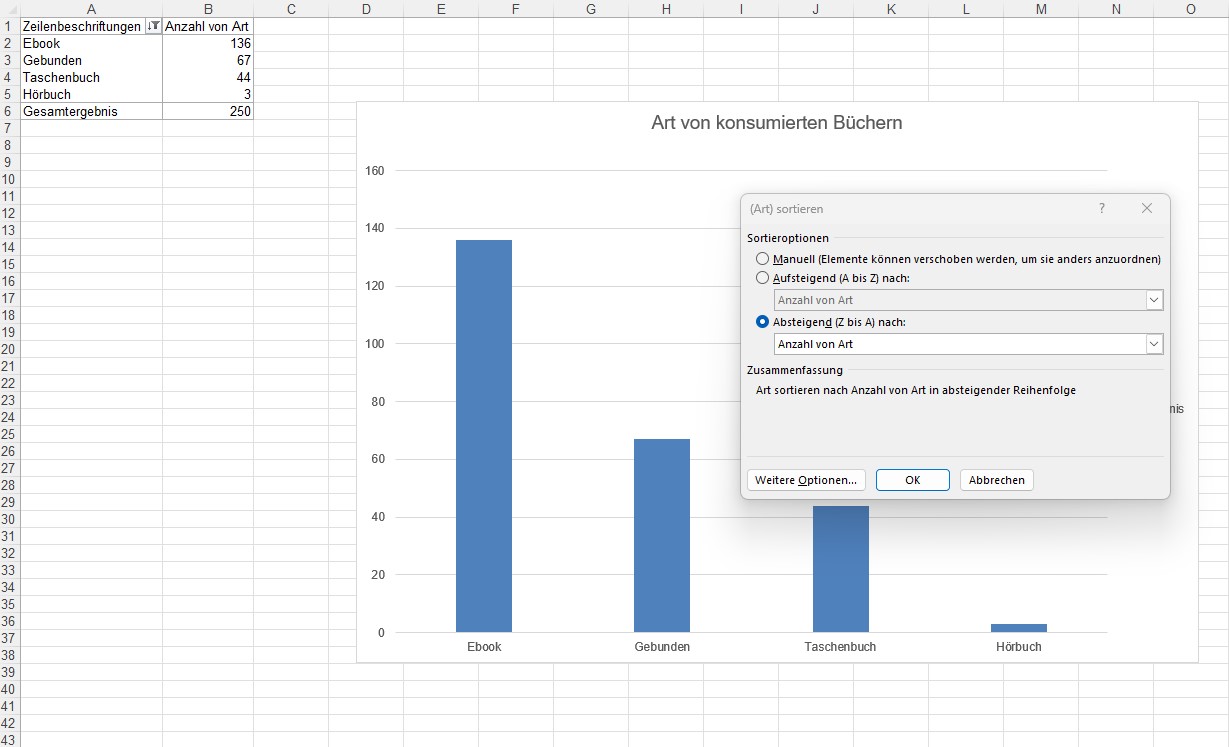Expand the dropdown below Absteigend option
The width and height of the screenshot is (1229, 747).
click(x=1154, y=344)
